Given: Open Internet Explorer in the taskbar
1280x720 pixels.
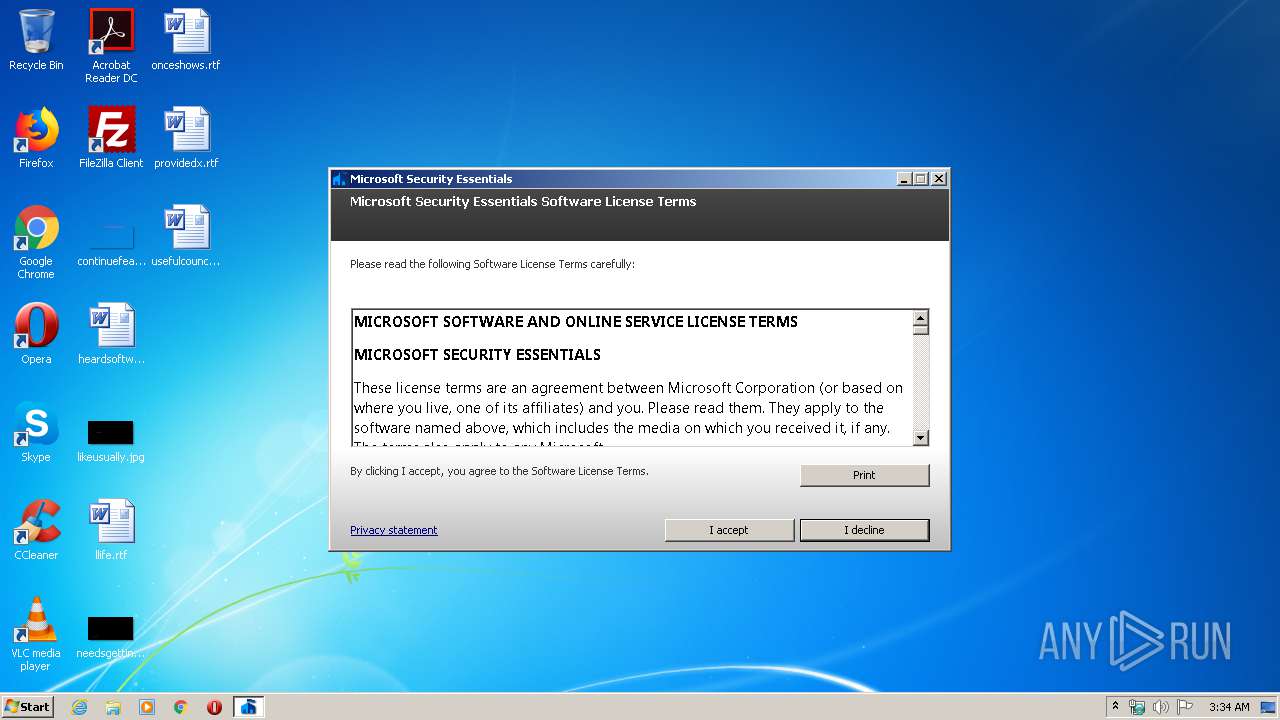Looking at the screenshot, I should [x=79, y=707].
